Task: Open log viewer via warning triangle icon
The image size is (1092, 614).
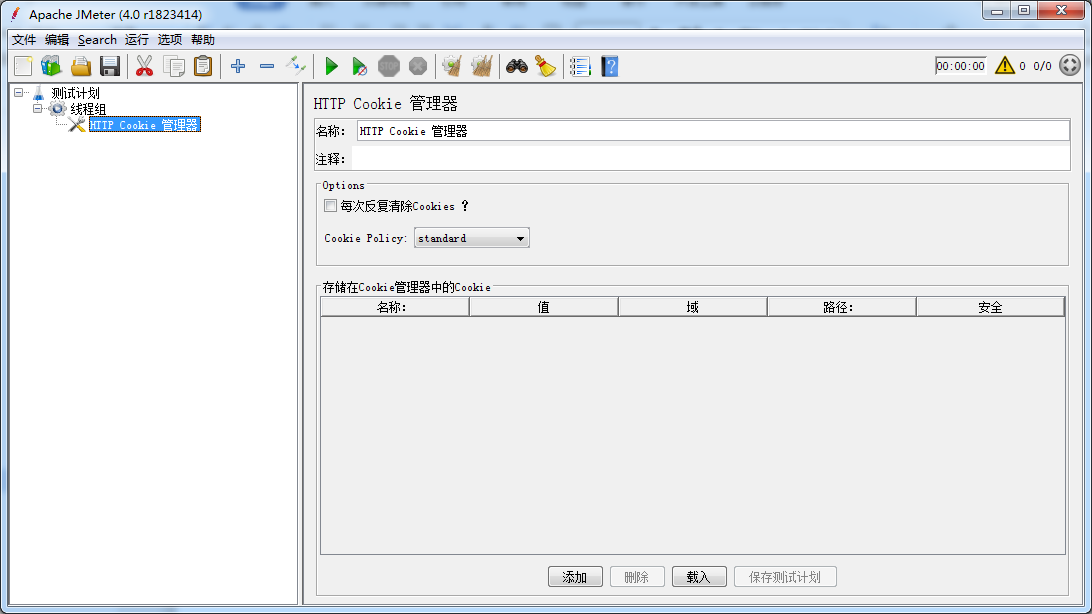Action: coord(1004,65)
